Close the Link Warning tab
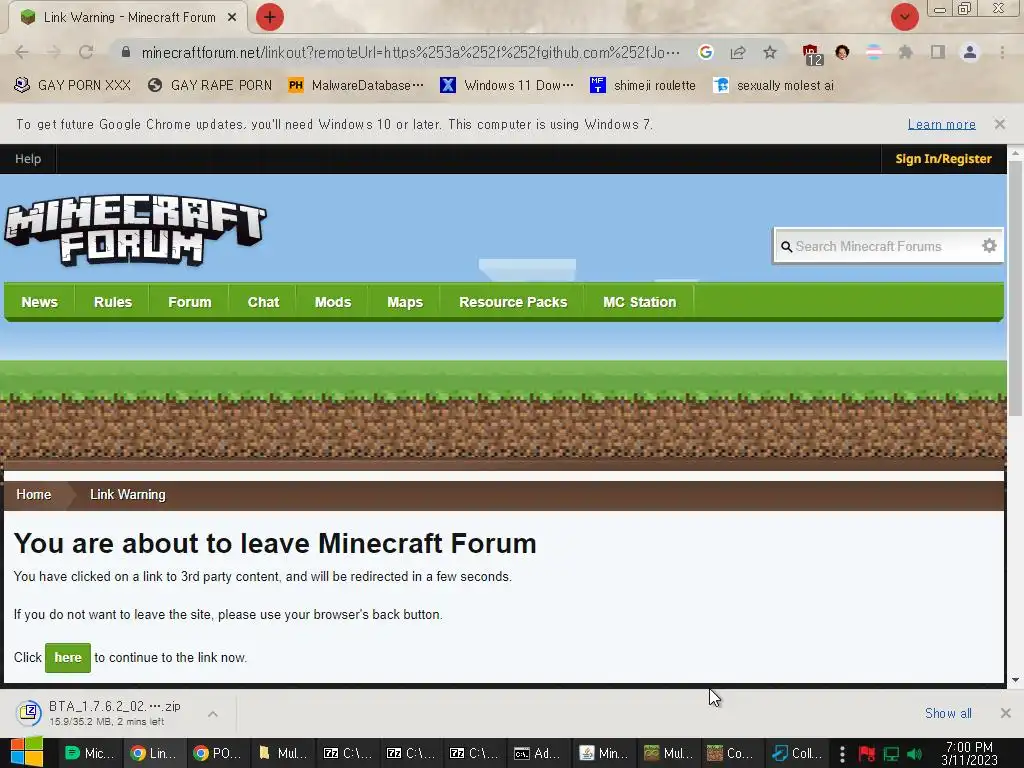The width and height of the screenshot is (1024, 768). [232, 18]
